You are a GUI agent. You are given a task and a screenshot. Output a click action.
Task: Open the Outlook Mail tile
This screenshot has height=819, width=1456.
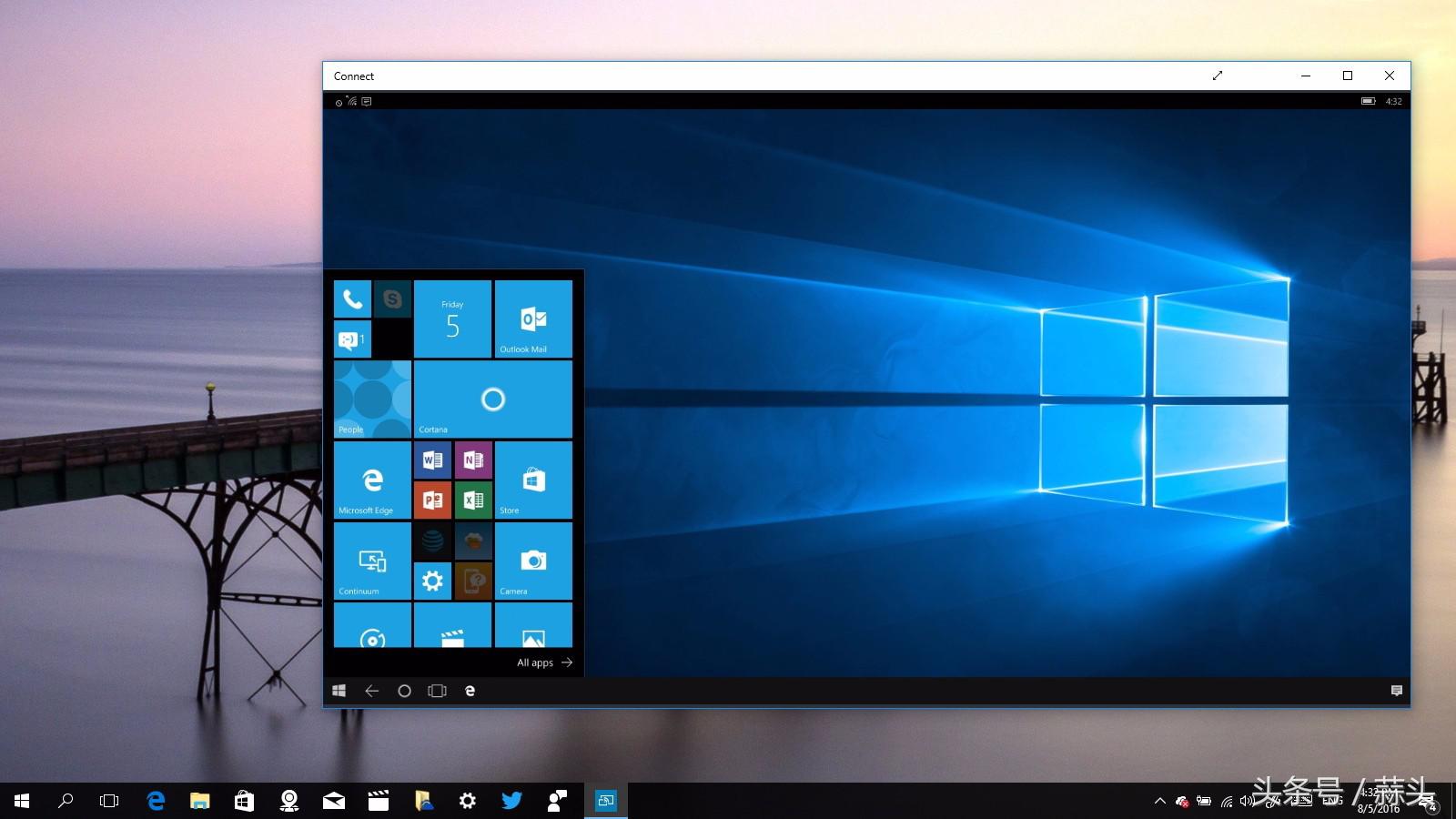(532, 318)
